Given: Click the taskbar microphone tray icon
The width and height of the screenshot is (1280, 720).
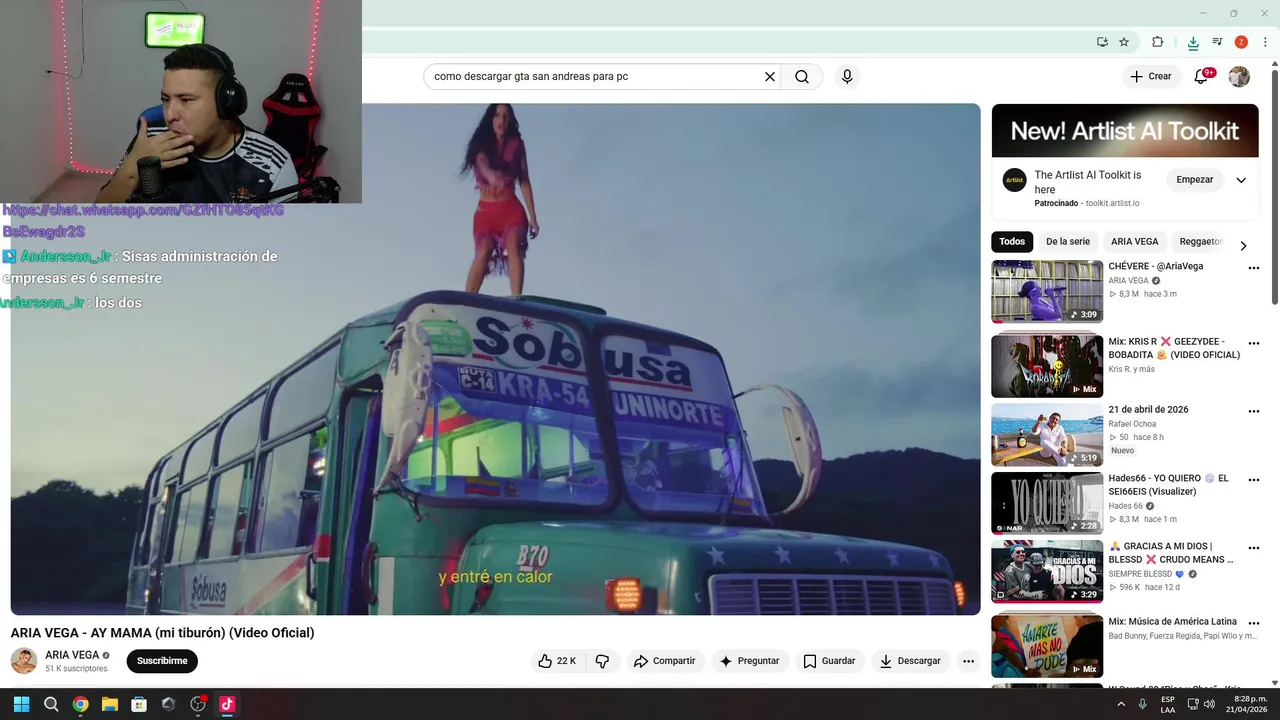Looking at the screenshot, I should click(1143, 704).
